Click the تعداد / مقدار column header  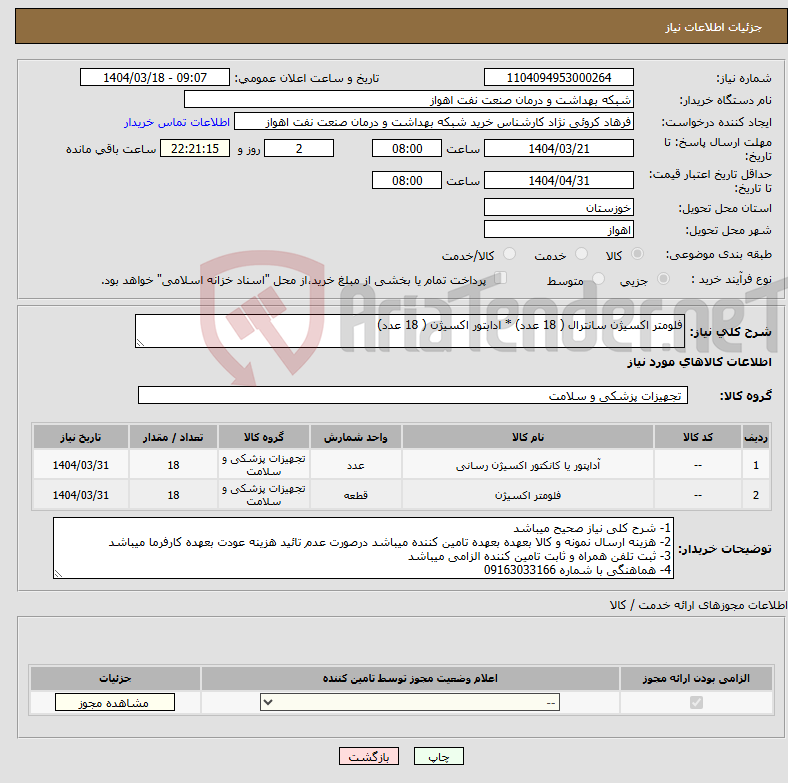click(173, 437)
